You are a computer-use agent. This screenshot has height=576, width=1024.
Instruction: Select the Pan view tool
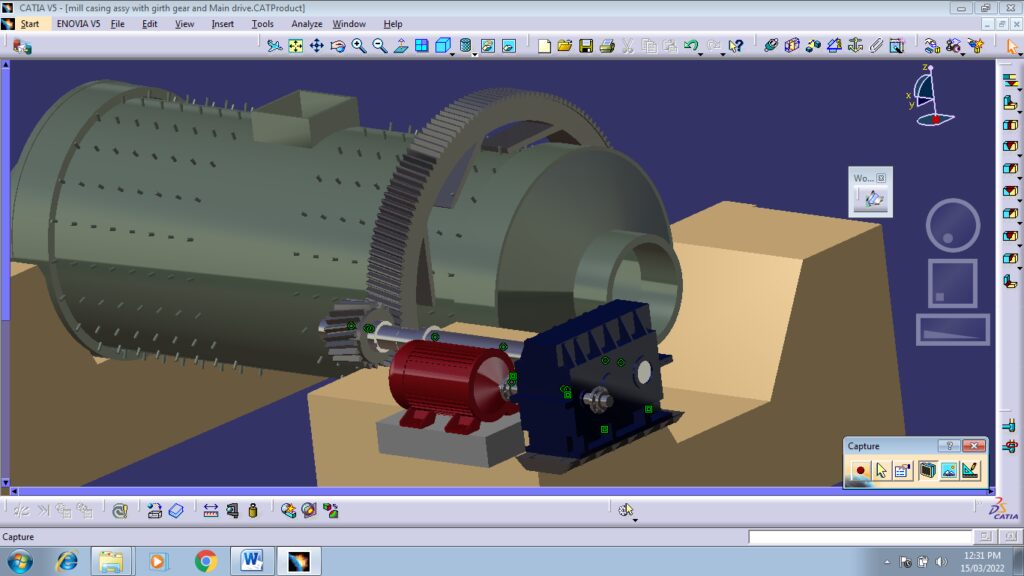pyautogui.click(x=317, y=46)
